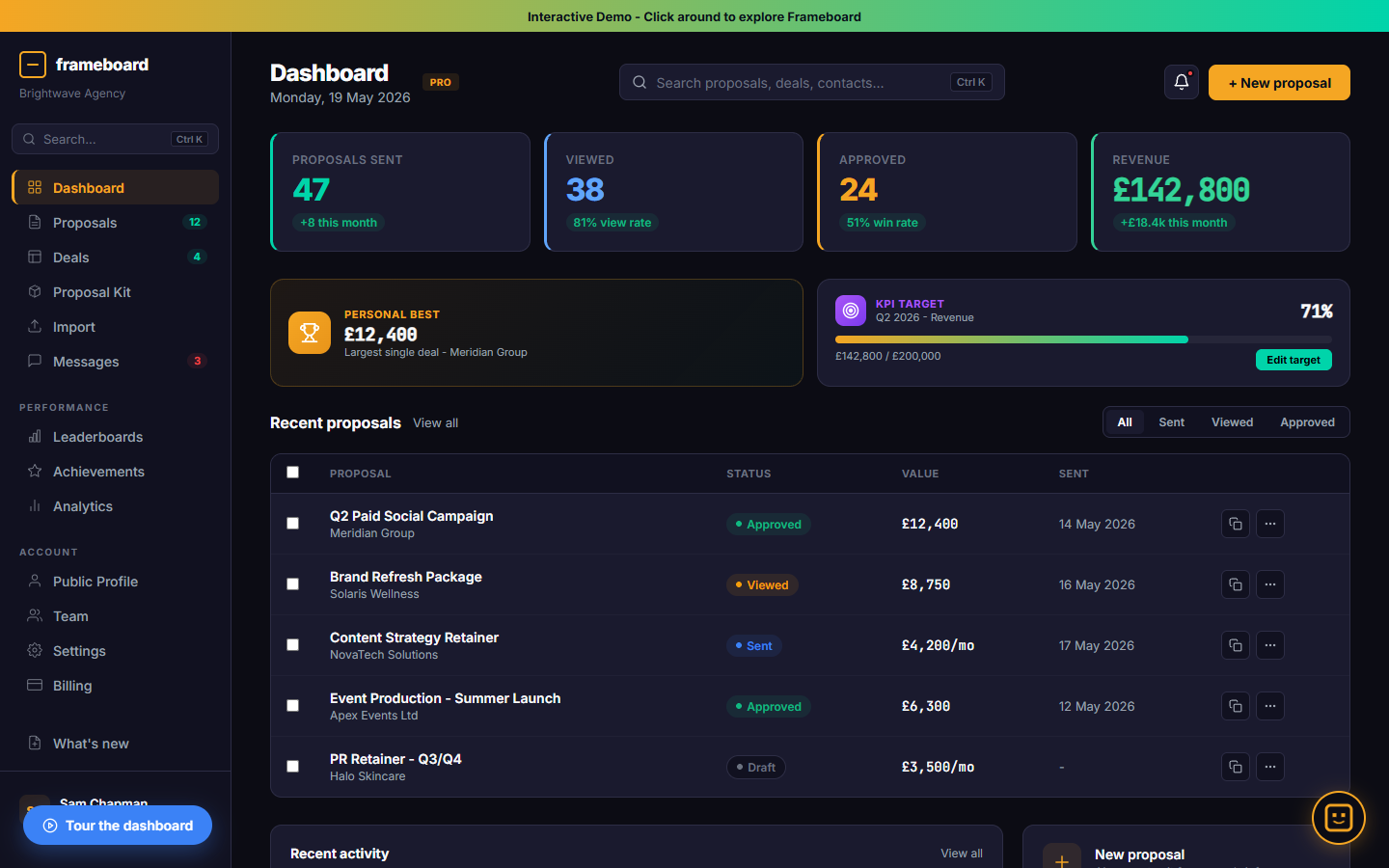The image size is (1389, 868).
Task: Click the Edit target button
Action: (1294, 360)
